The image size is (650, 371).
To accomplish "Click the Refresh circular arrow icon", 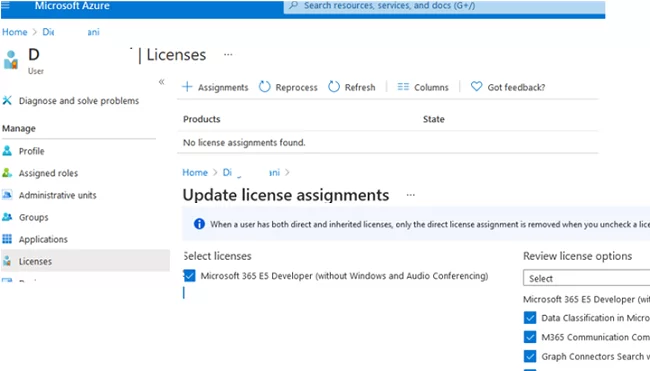I will point(334,87).
